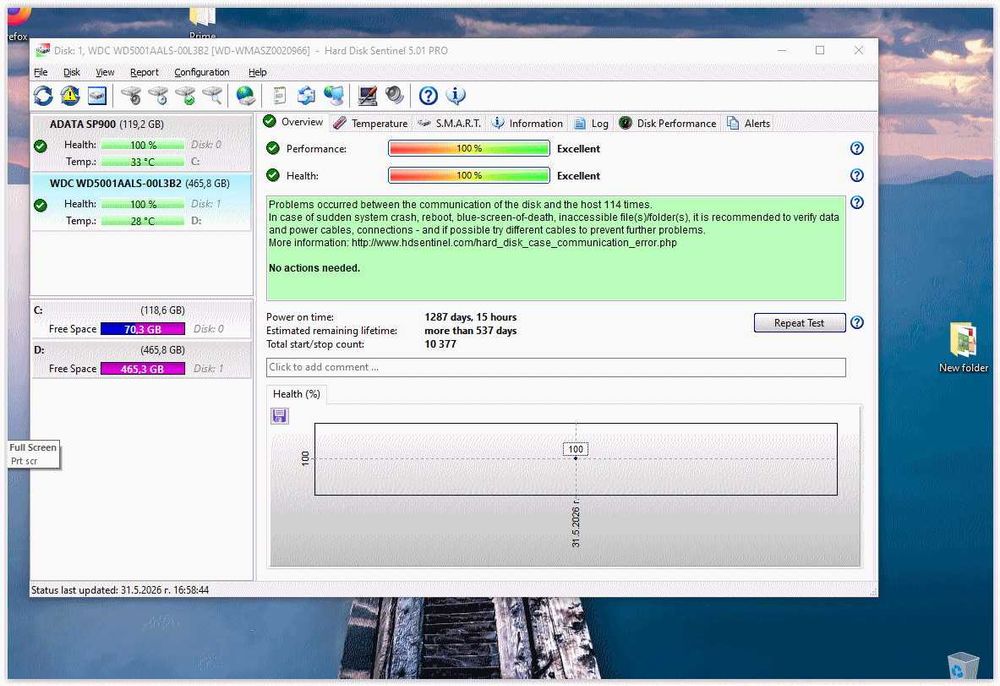This screenshot has height=686, width=1000.
Task: Click the laptop configuration toolbar icon
Action: [367, 96]
